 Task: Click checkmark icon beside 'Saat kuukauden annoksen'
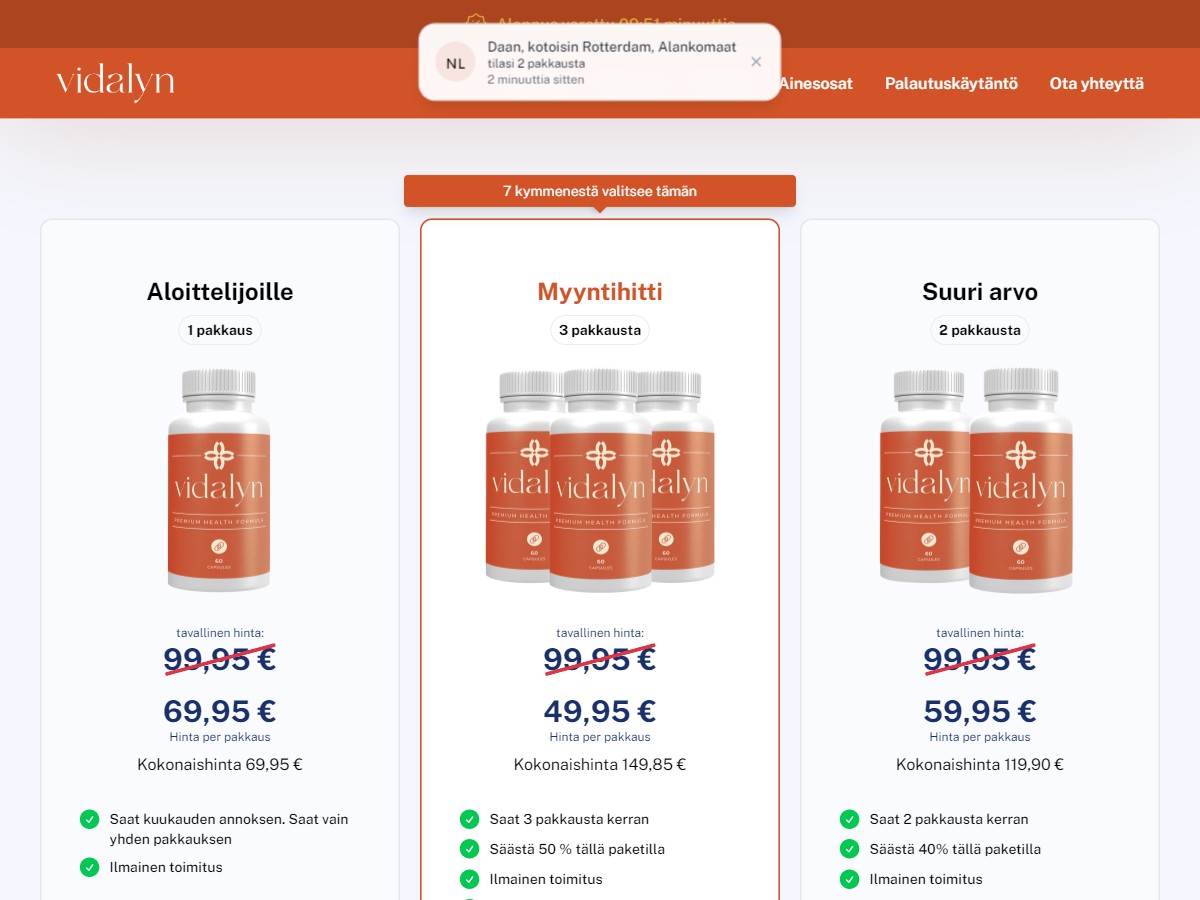(x=90, y=820)
